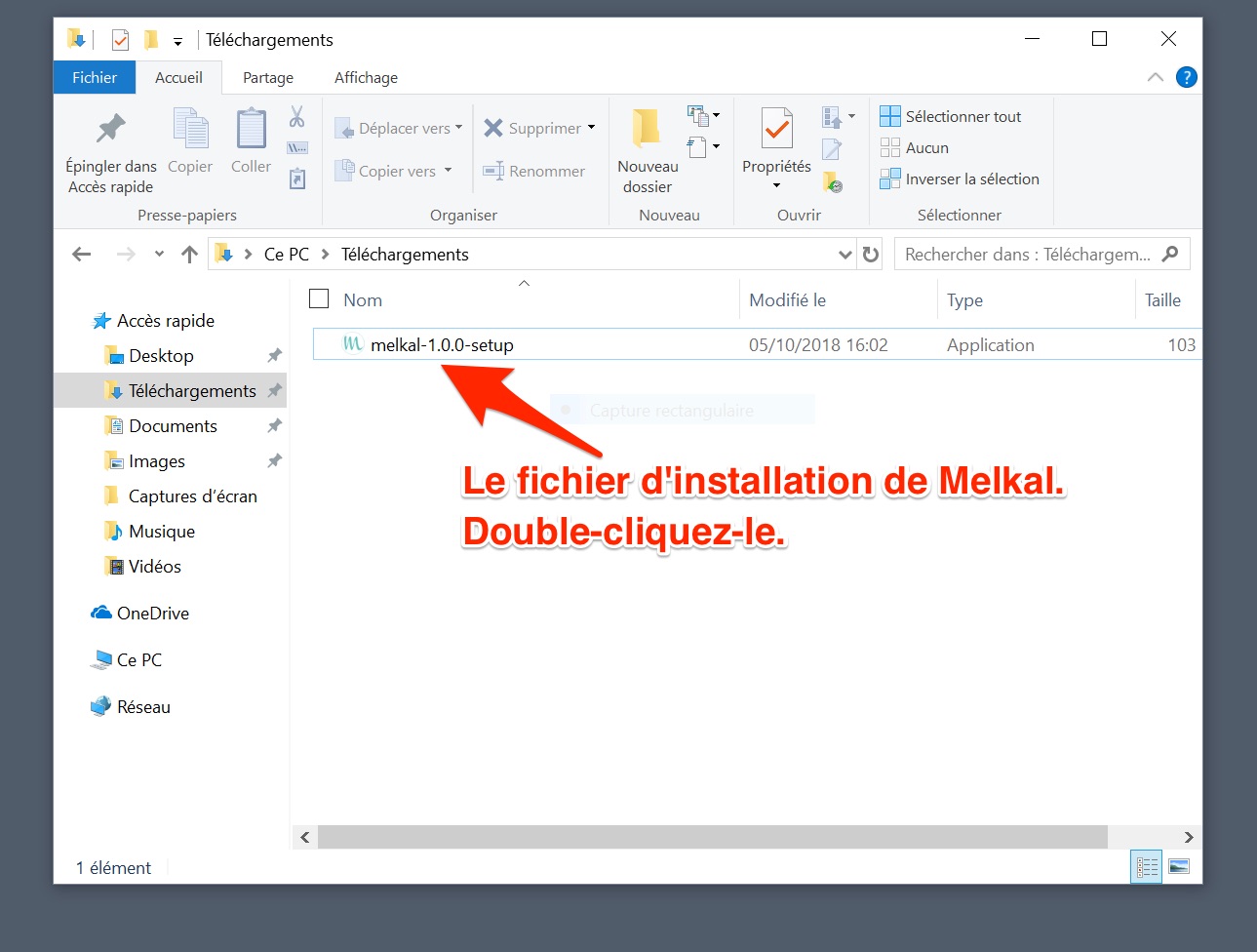1257x952 pixels.
Task: Open the Customize Quick Access Toolbar arrow
Action: pyautogui.click(x=177, y=41)
